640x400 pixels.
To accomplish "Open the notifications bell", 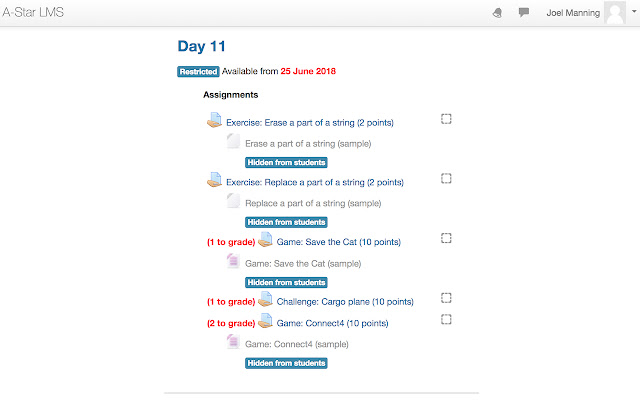I will click(498, 13).
